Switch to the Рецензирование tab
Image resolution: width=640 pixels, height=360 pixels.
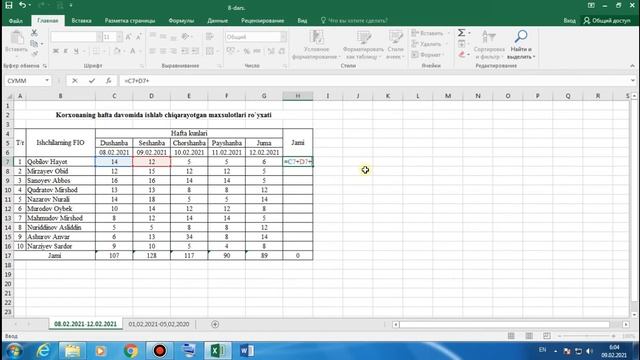point(262,20)
